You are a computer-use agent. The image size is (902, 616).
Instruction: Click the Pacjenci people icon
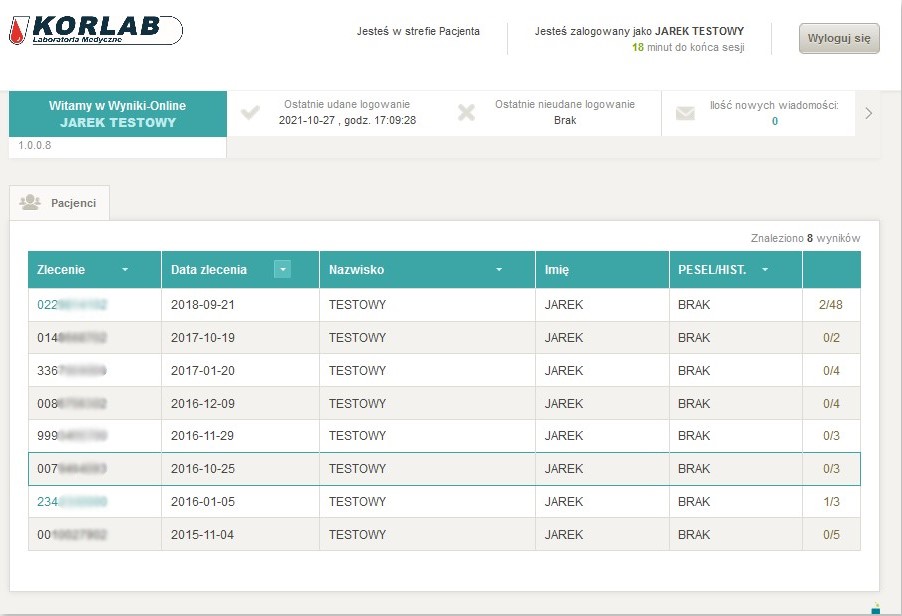click(30, 202)
